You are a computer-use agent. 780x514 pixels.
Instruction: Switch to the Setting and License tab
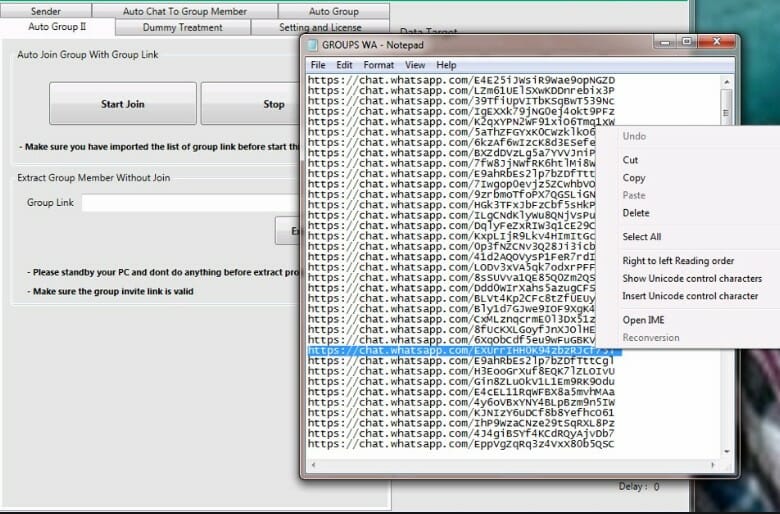320,27
